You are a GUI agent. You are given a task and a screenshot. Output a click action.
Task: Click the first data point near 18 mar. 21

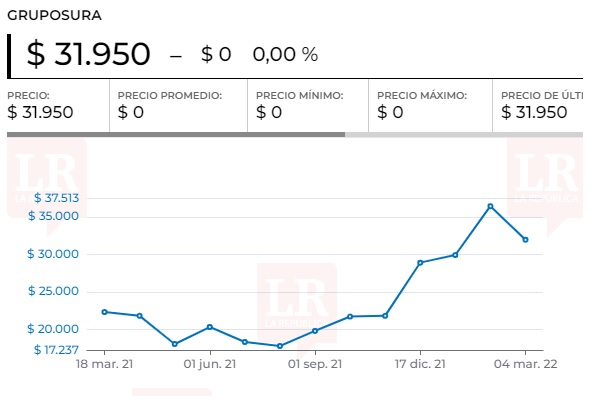tap(104, 312)
